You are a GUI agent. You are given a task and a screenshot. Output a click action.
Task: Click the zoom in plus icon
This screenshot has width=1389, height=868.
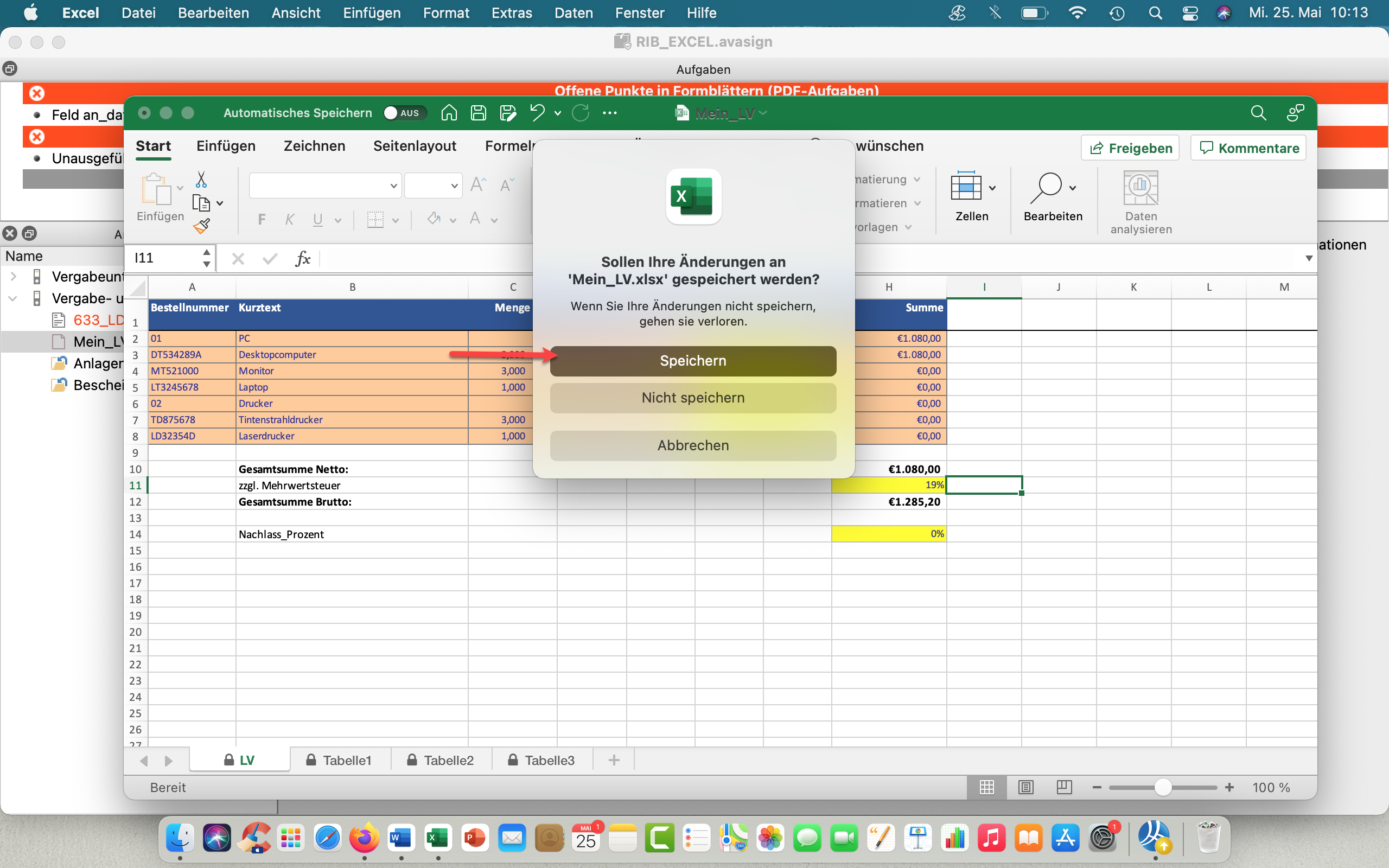tap(1229, 788)
